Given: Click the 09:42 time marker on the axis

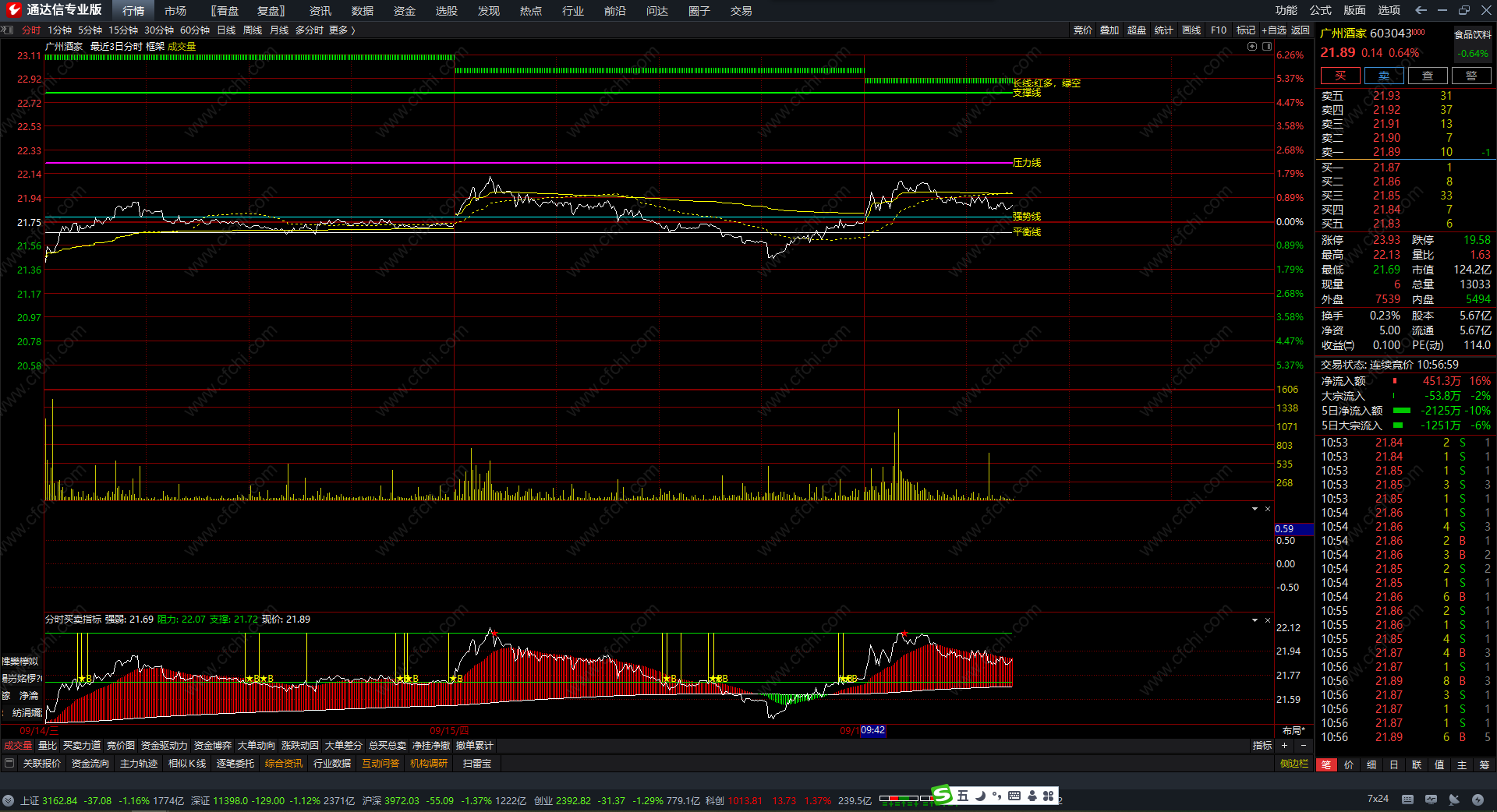Looking at the screenshot, I should point(872,730).
